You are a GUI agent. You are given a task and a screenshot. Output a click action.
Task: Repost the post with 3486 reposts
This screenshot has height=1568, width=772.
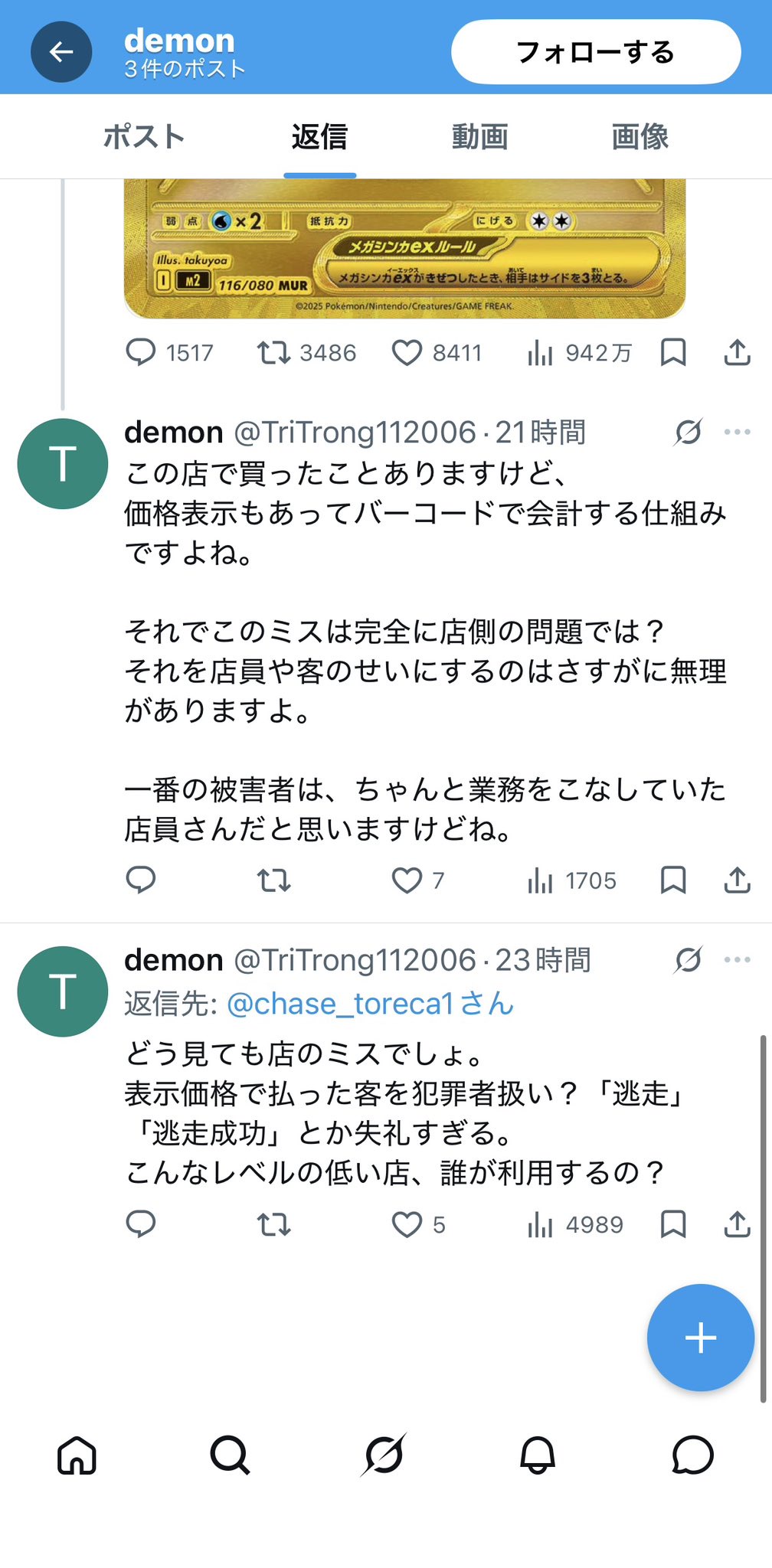pyautogui.click(x=273, y=353)
